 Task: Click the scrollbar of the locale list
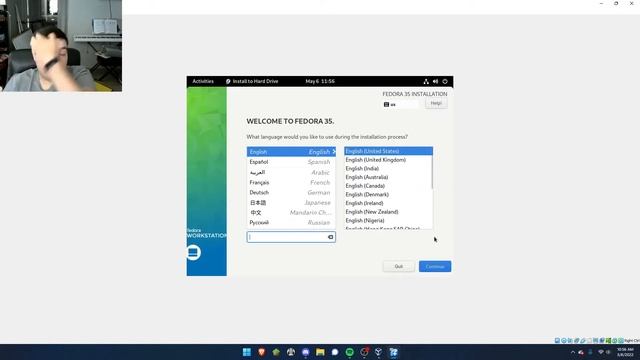[432, 171]
